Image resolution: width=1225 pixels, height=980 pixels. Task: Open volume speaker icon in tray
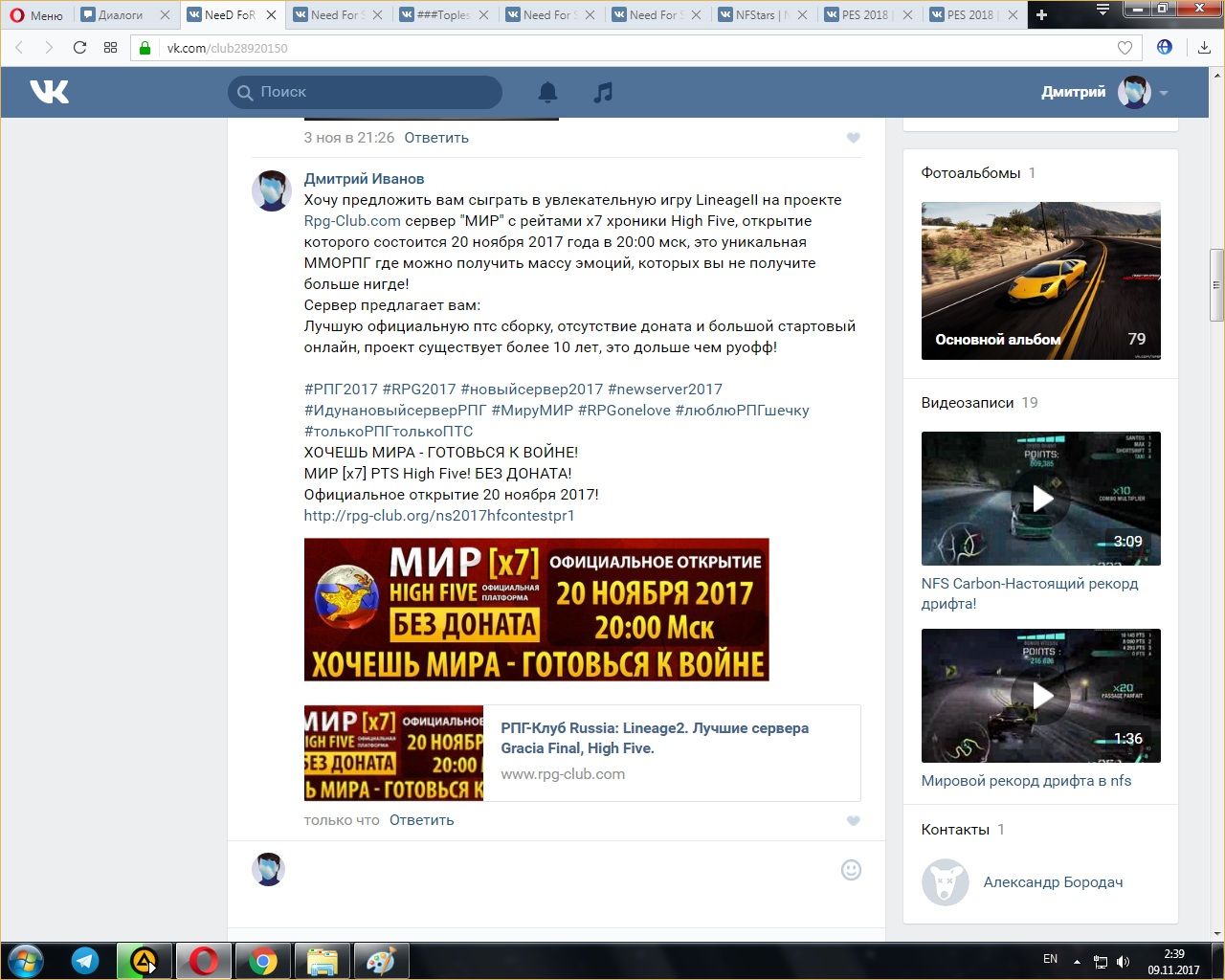(1122, 961)
